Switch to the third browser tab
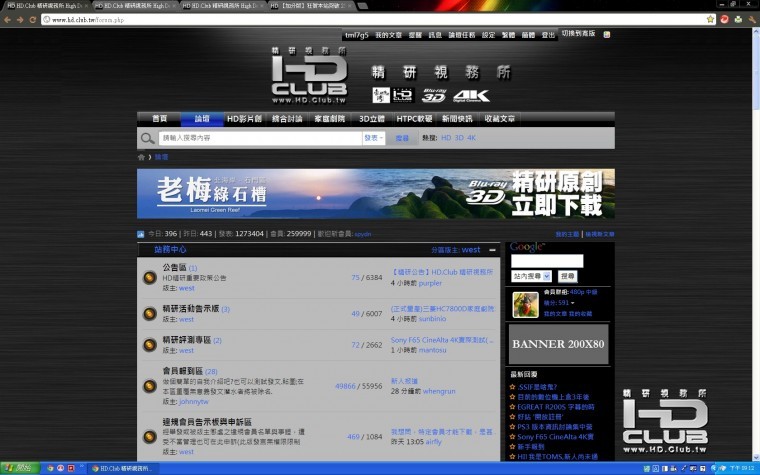 click(222, 6)
